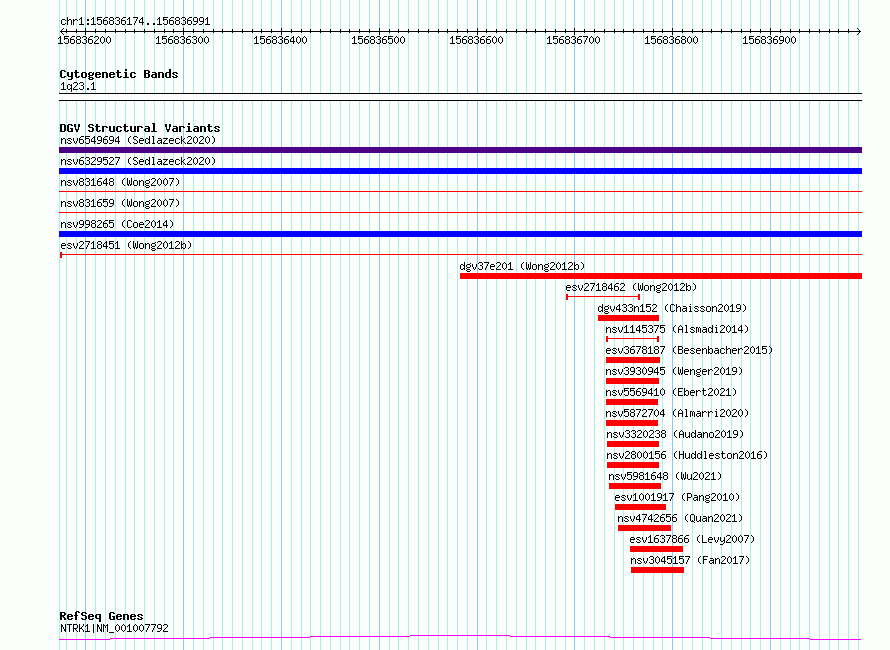Click the esv2718462 (Wong2012b) label
This screenshot has width=890, height=650.
(631, 287)
